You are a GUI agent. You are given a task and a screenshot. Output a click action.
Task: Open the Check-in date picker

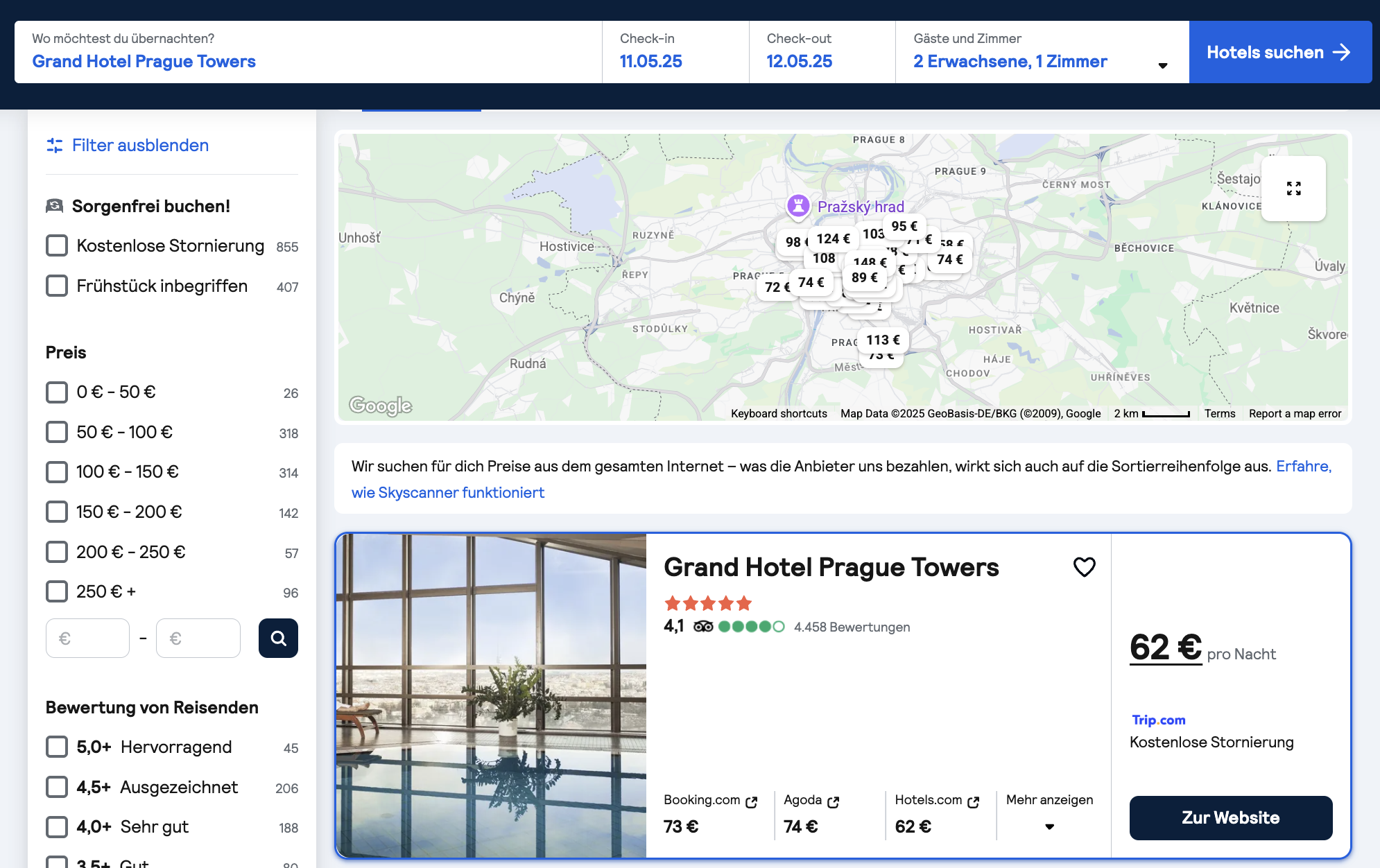point(675,52)
